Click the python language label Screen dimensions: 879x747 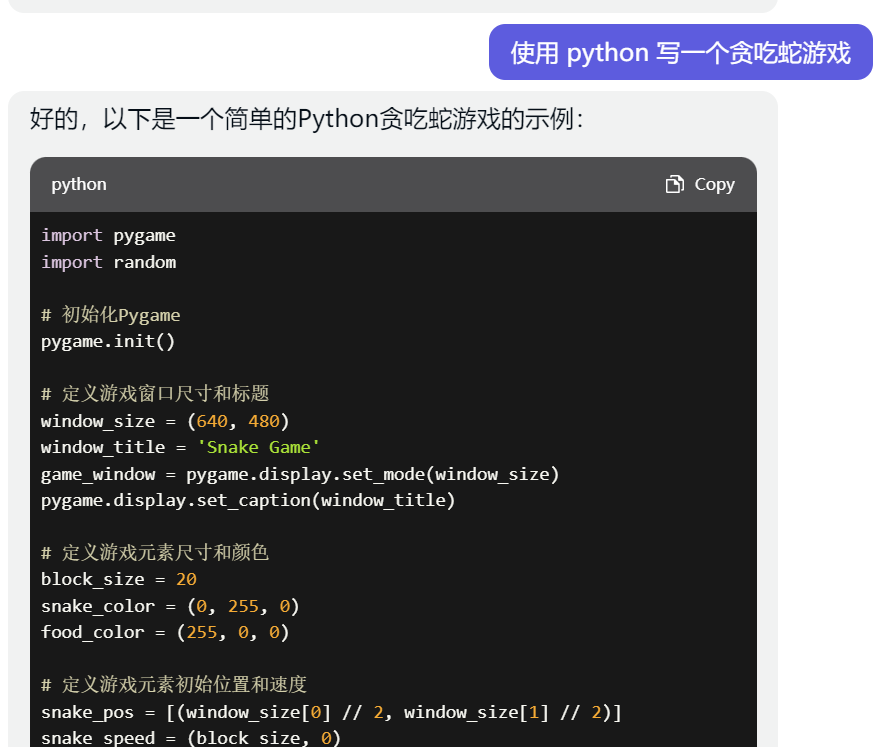[x=79, y=184]
